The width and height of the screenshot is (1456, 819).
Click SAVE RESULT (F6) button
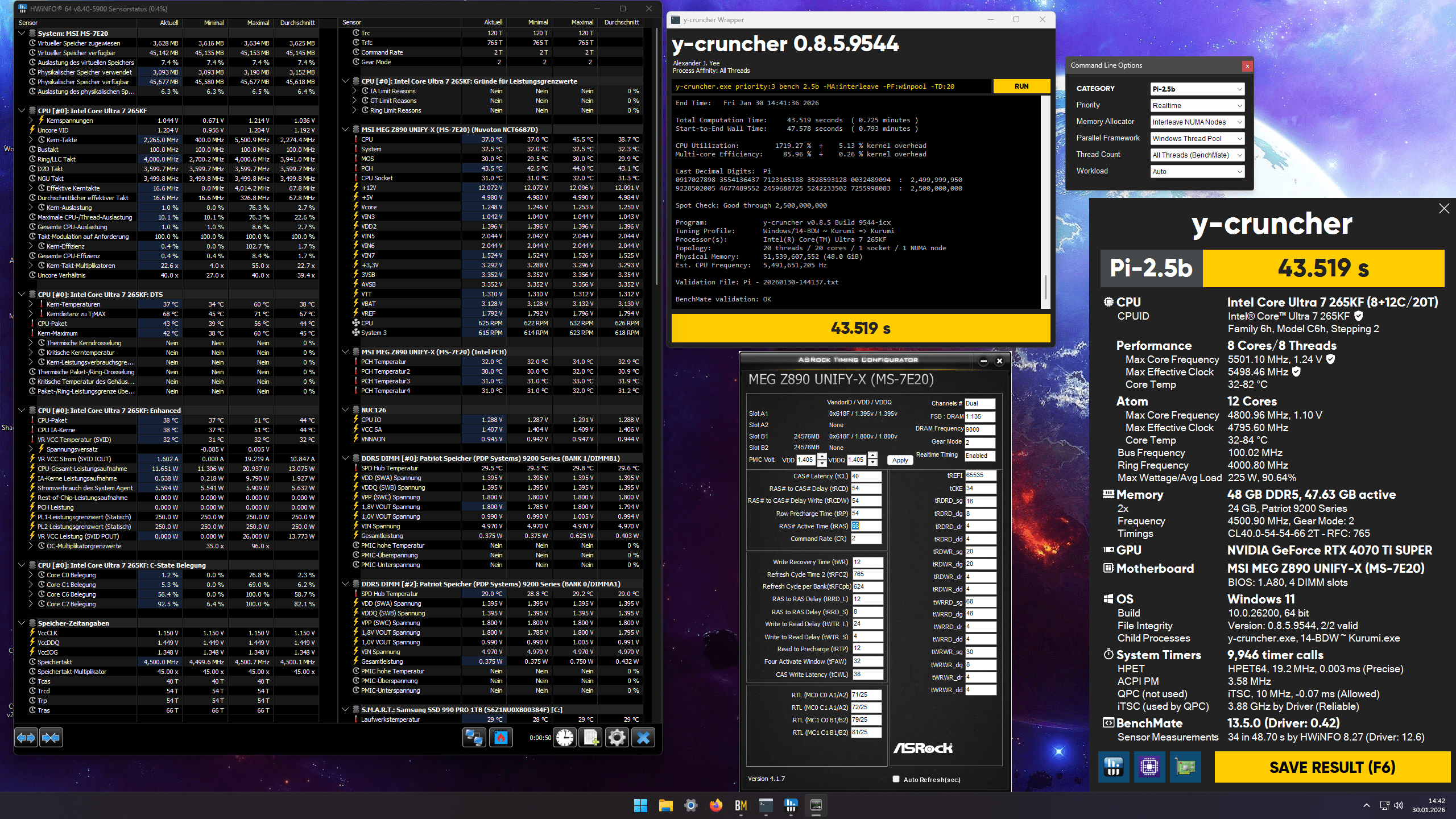1332,767
